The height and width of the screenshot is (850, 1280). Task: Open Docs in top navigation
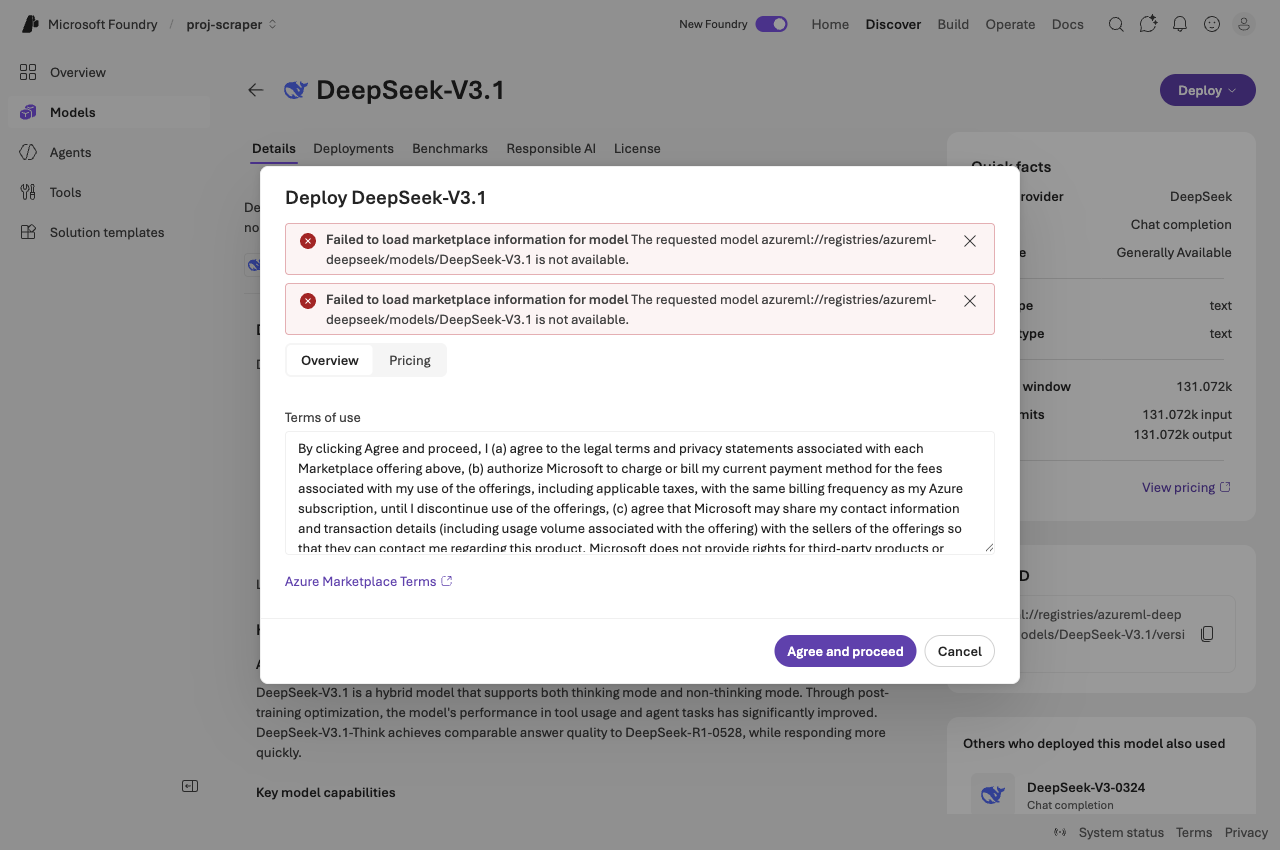pyautogui.click(x=1068, y=24)
